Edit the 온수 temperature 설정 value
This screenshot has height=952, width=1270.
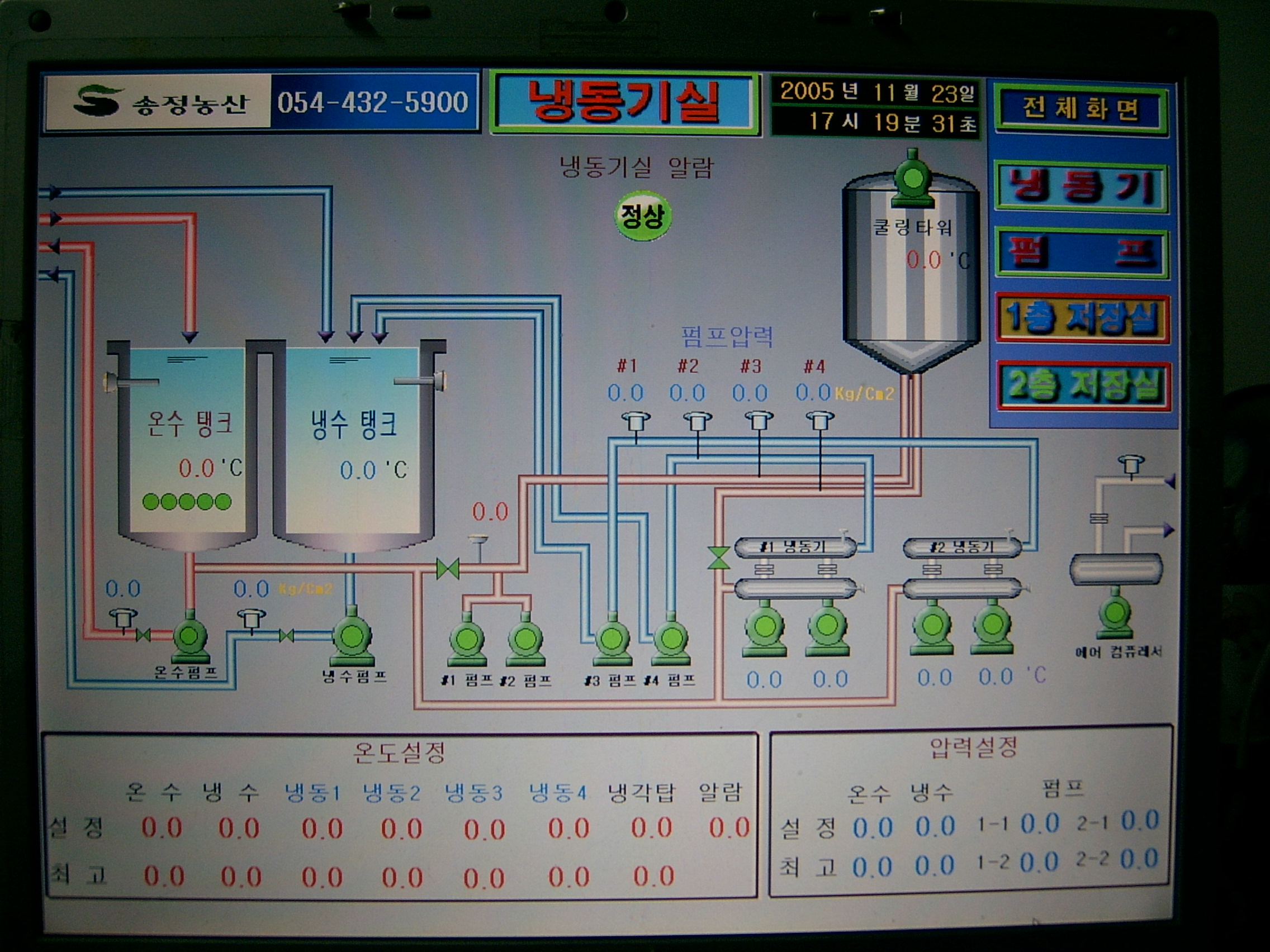point(162,828)
